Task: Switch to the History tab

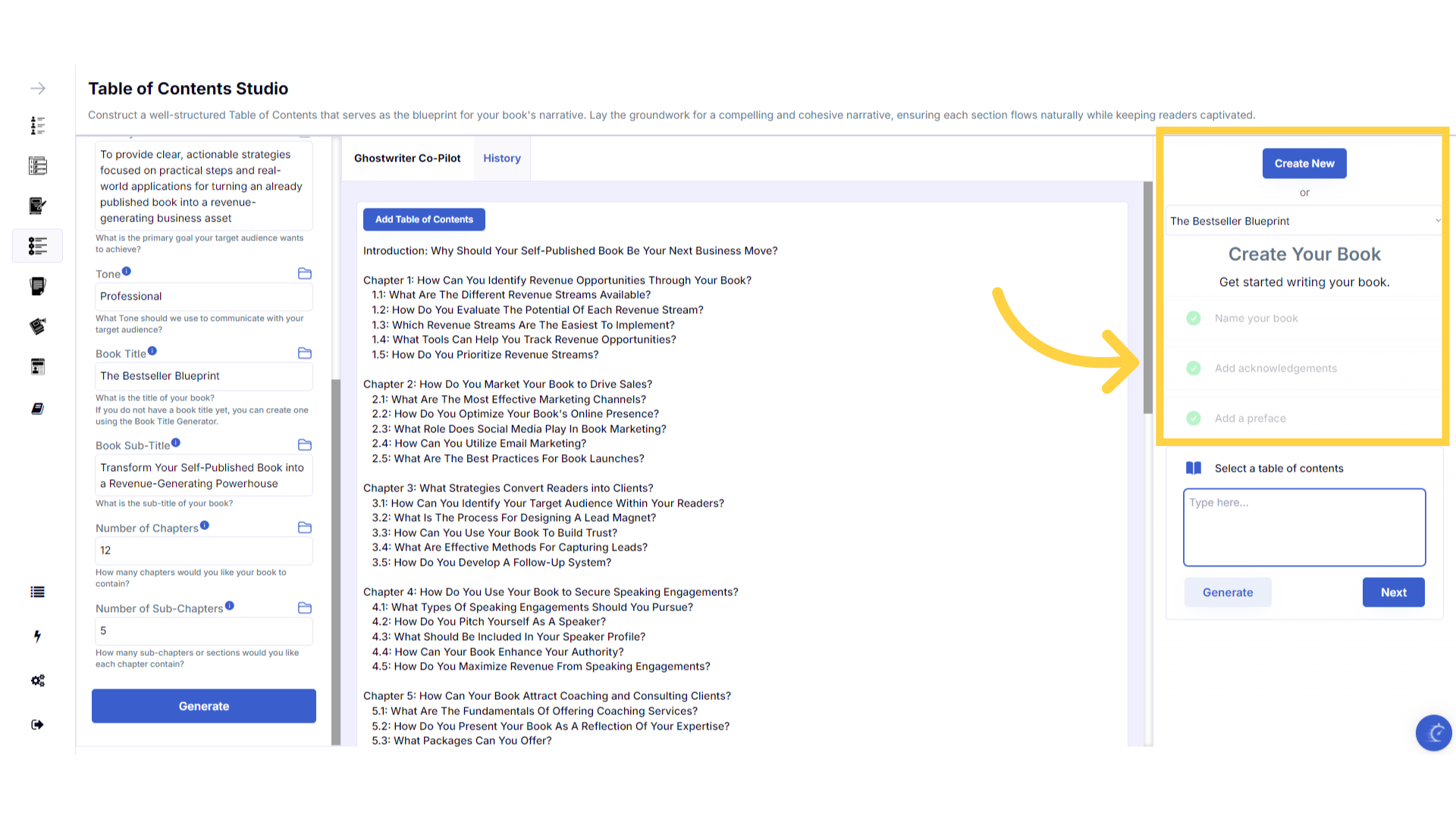Action: [502, 158]
